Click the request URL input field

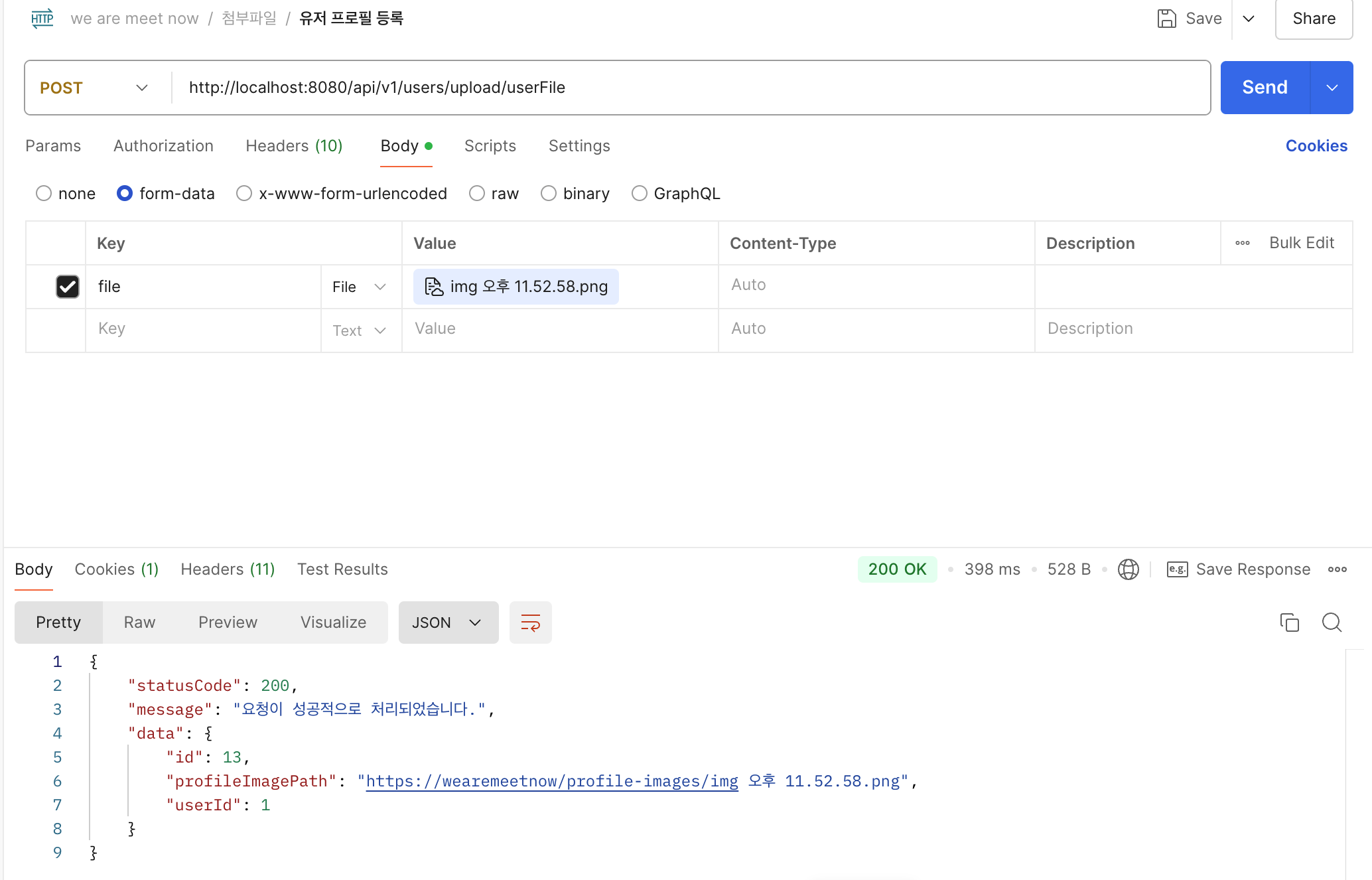pyautogui.click(x=690, y=88)
